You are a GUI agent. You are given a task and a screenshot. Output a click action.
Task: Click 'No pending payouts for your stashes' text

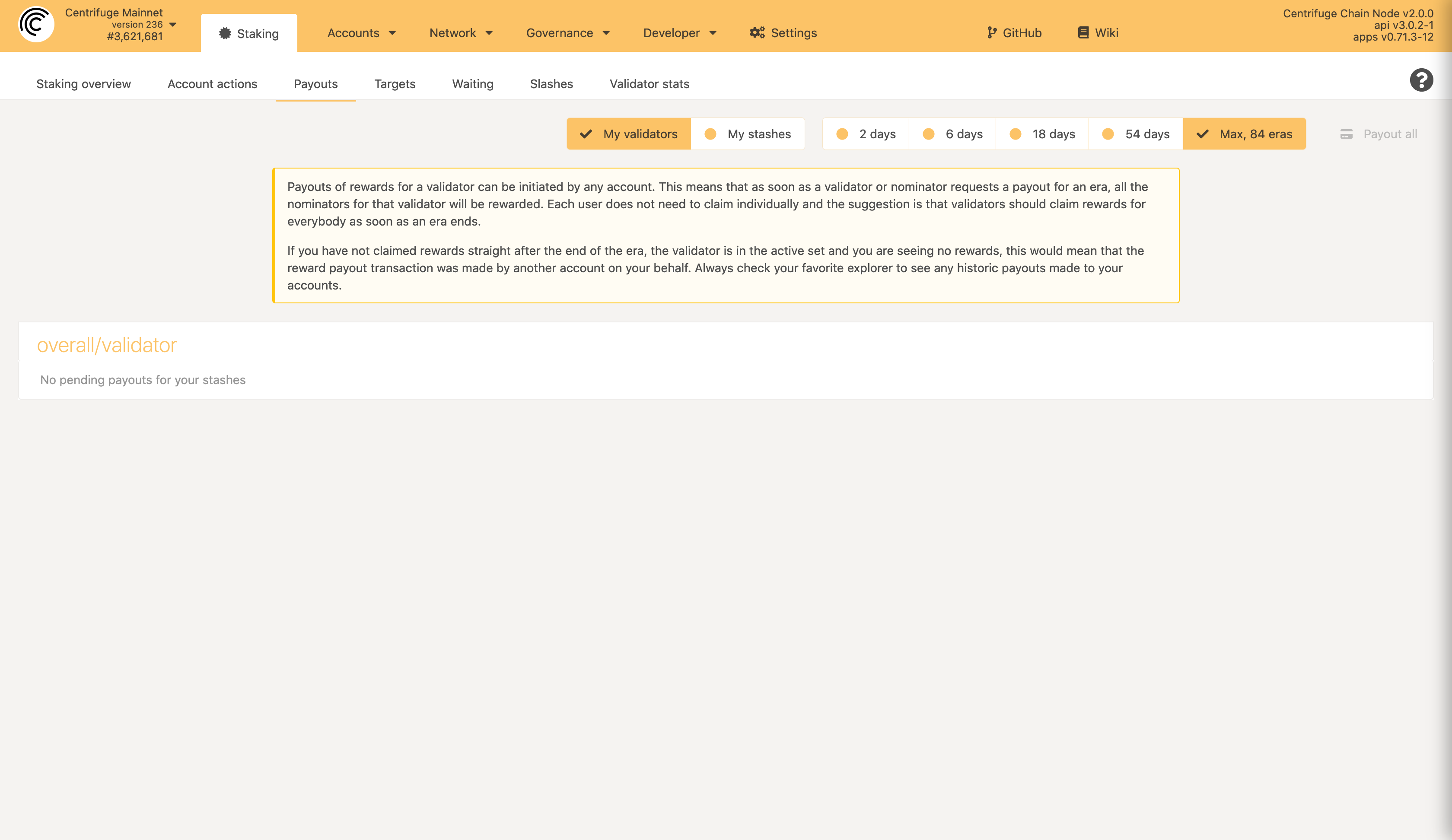click(x=143, y=380)
